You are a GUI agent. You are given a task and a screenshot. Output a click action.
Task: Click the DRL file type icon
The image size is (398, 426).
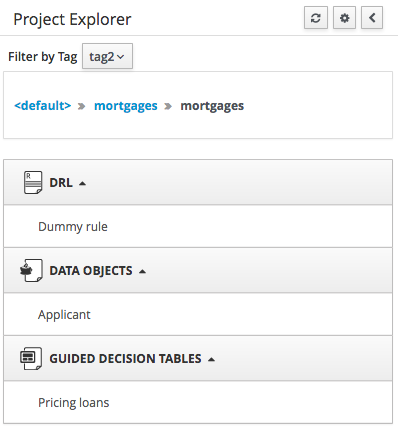coord(33,182)
